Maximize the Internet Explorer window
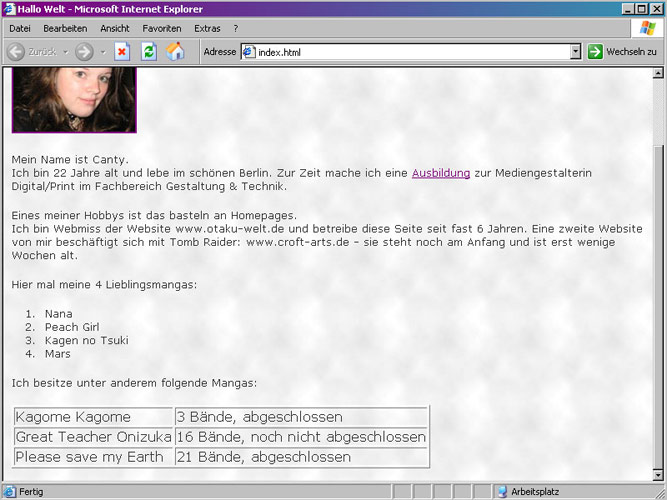 coord(641,9)
